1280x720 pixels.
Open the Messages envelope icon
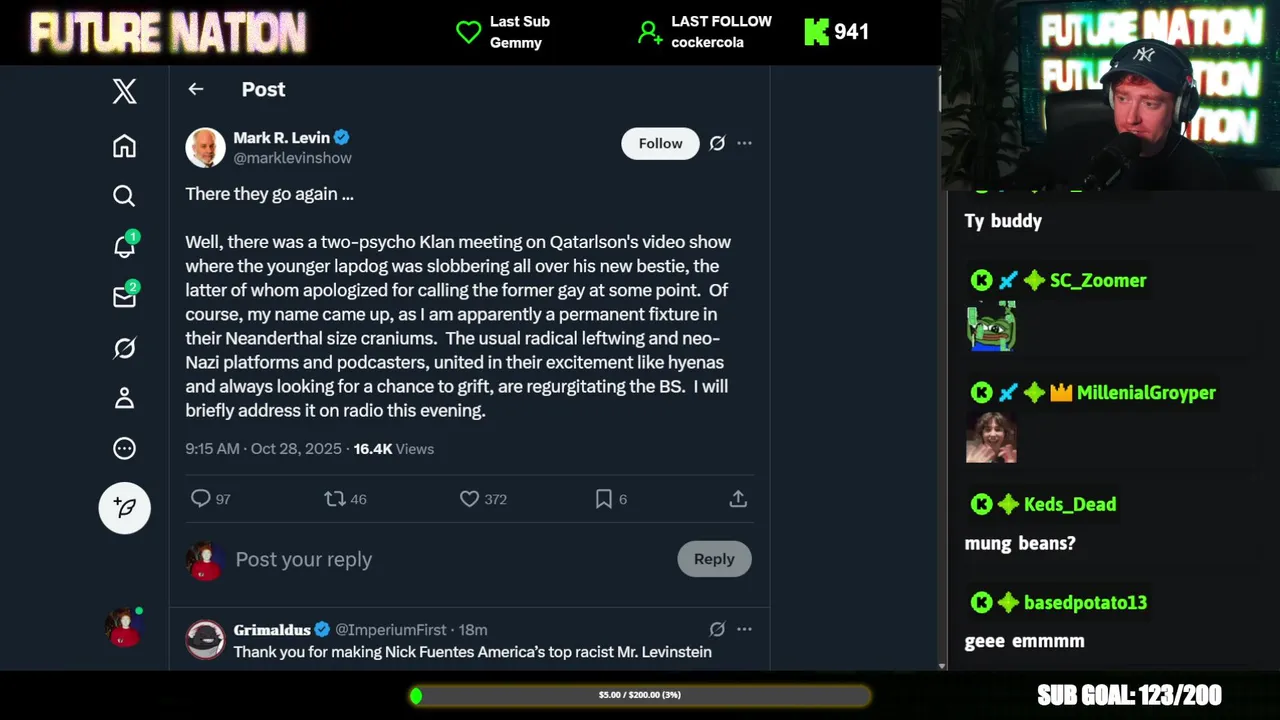tap(124, 297)
